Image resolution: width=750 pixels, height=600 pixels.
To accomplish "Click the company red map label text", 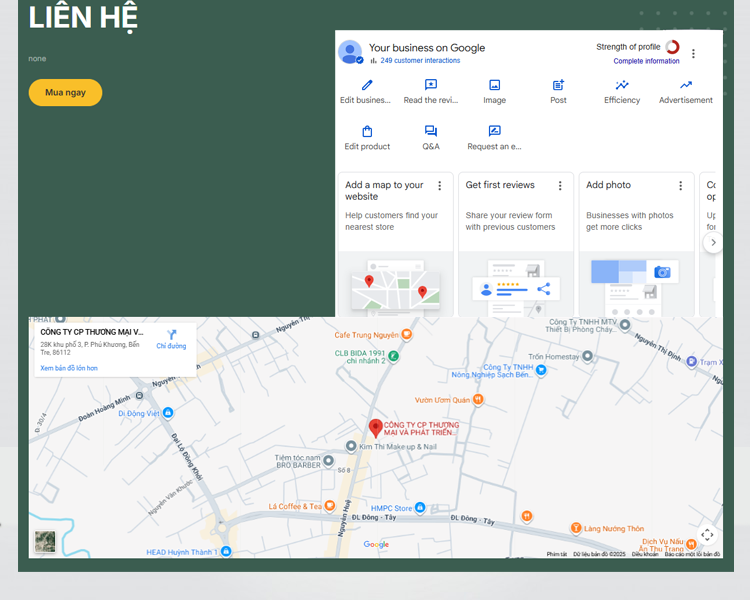I will pyautogui.click(x=421, y=429).
